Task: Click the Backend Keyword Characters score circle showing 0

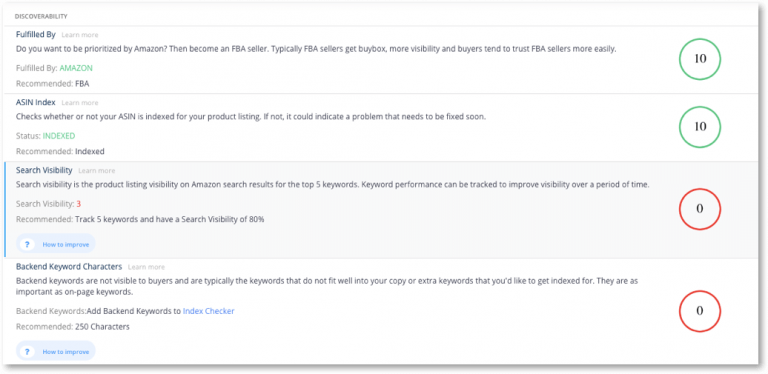Action: coord(700,311)
